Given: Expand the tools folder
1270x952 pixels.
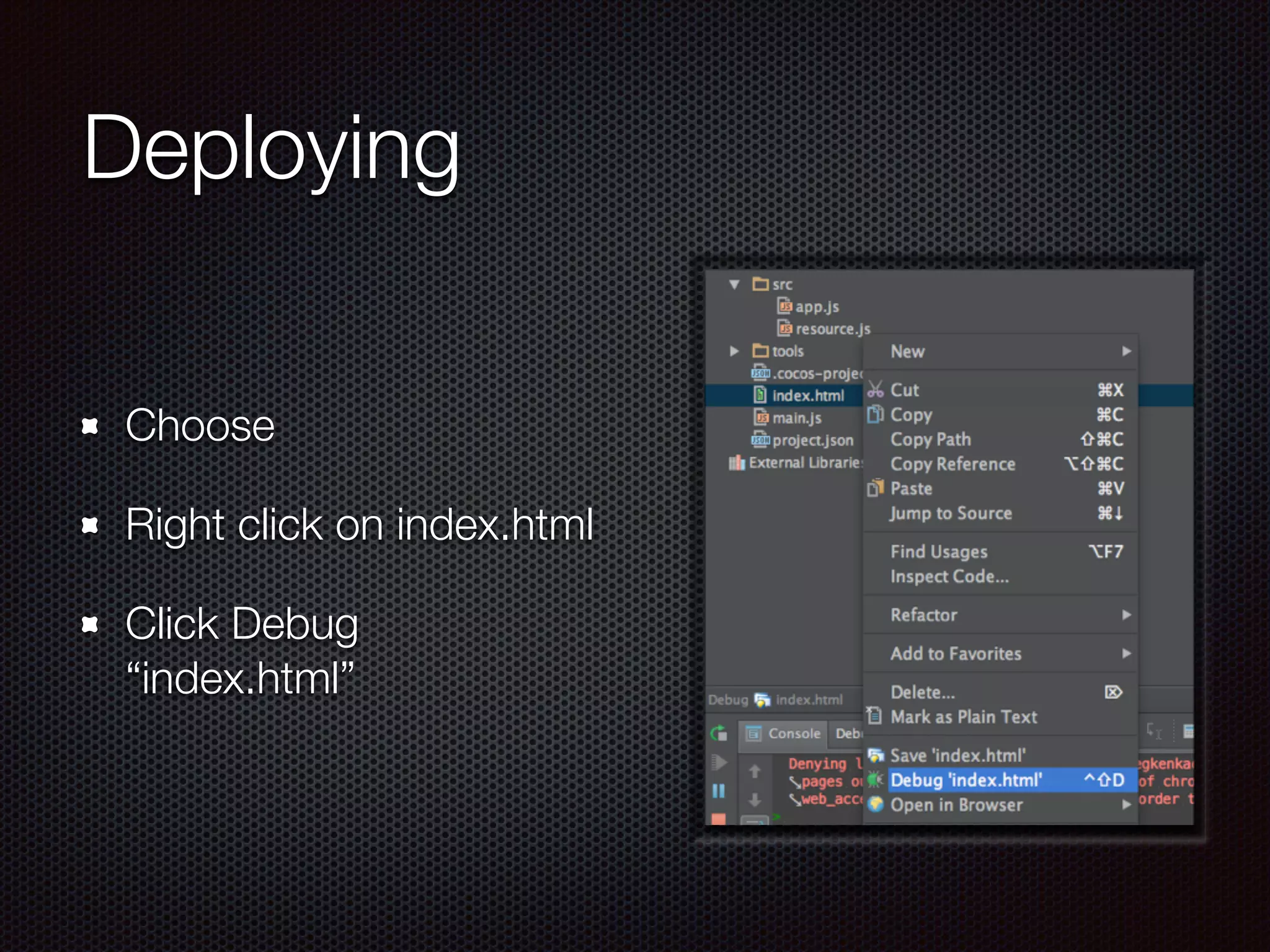Looking at the screenshot, I should click(735, 351).
